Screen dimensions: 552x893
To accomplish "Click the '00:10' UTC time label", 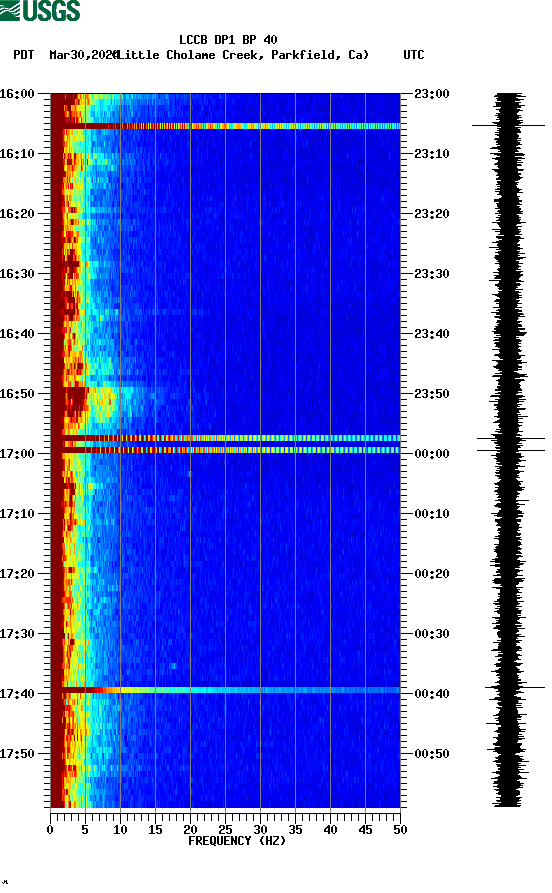I will coord(432,513).
